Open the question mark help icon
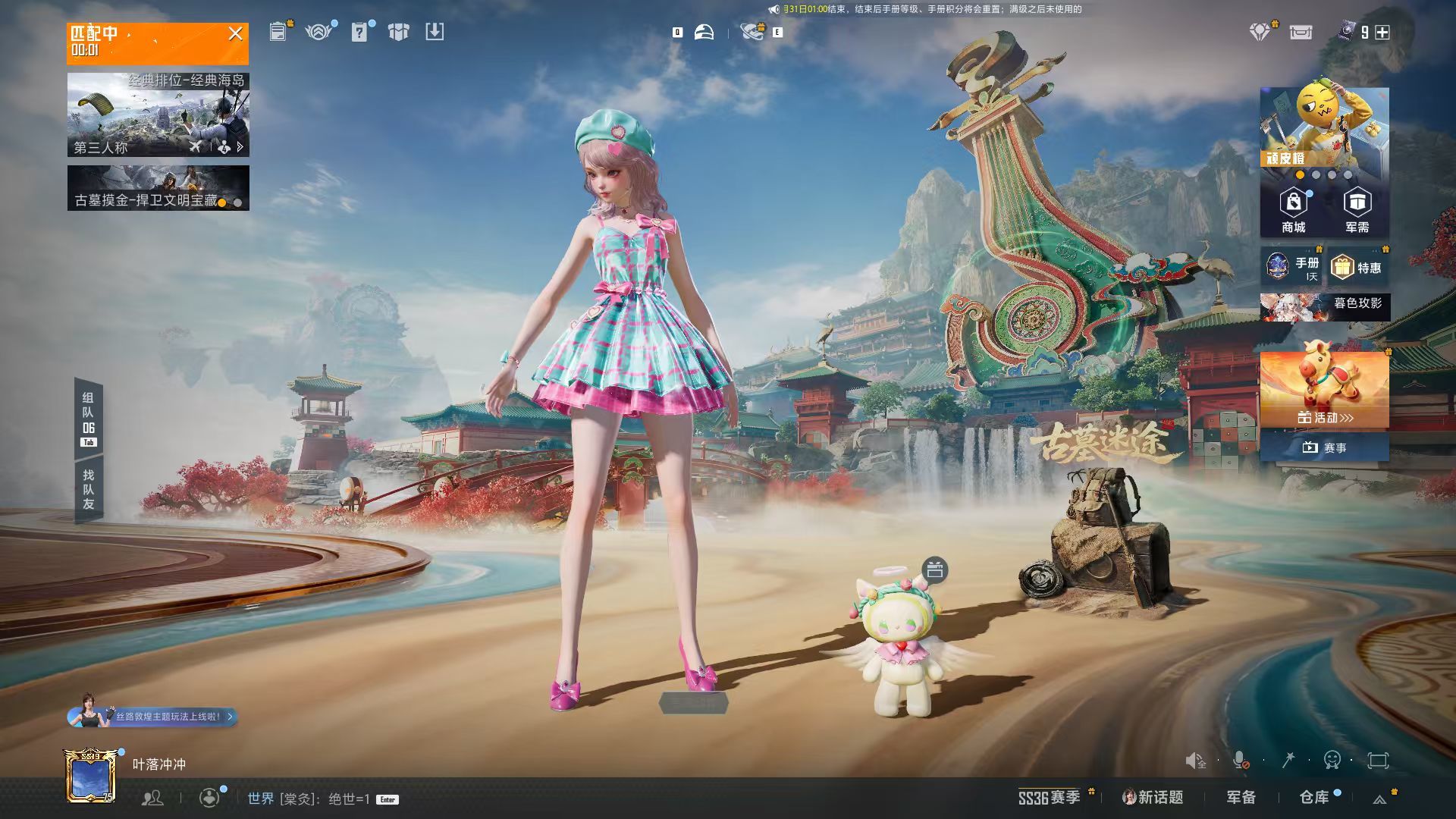Screen dimensions: 1456x819 click(x=359, y=32)
